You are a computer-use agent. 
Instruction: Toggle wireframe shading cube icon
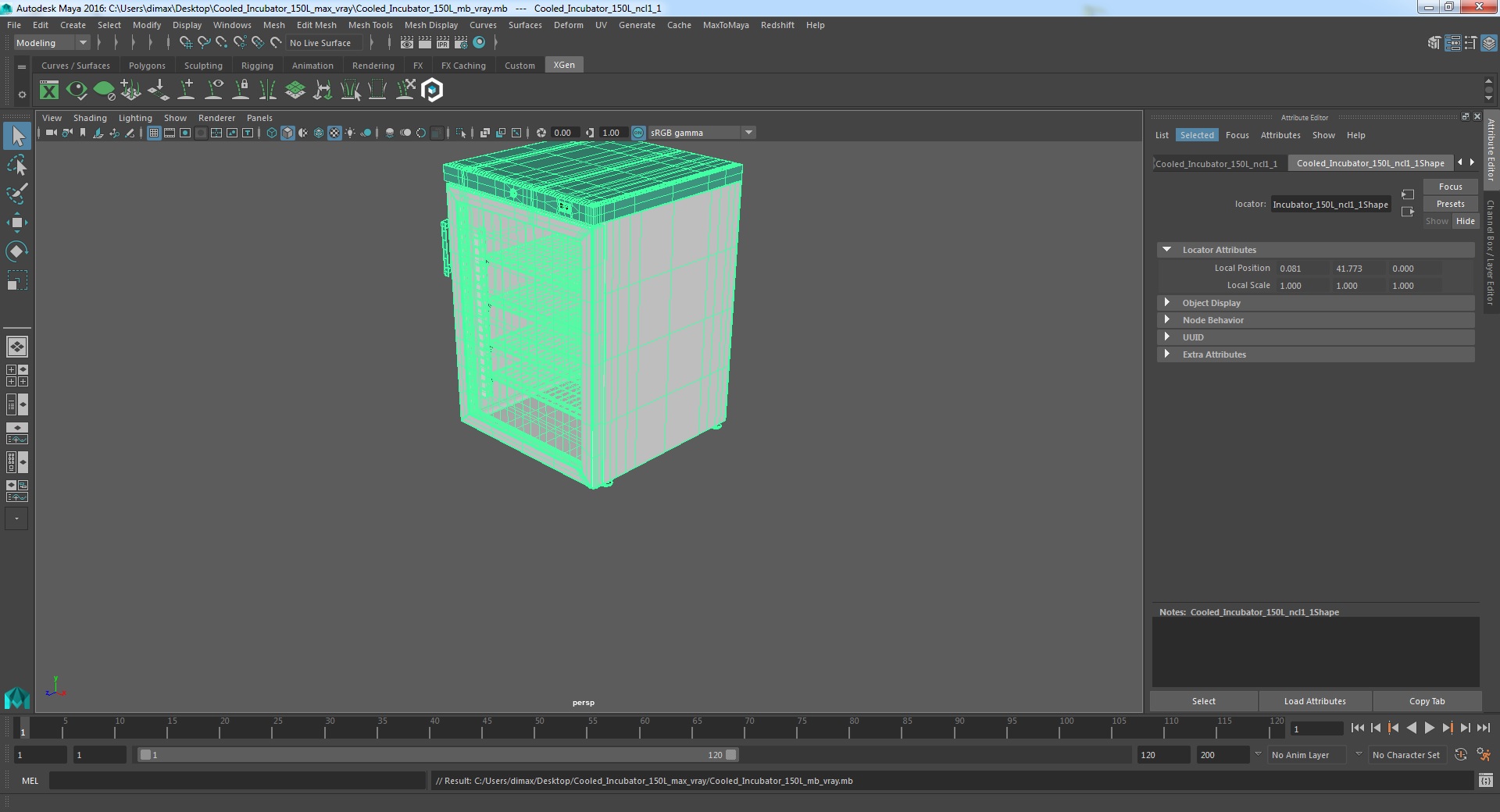point(272,133)
